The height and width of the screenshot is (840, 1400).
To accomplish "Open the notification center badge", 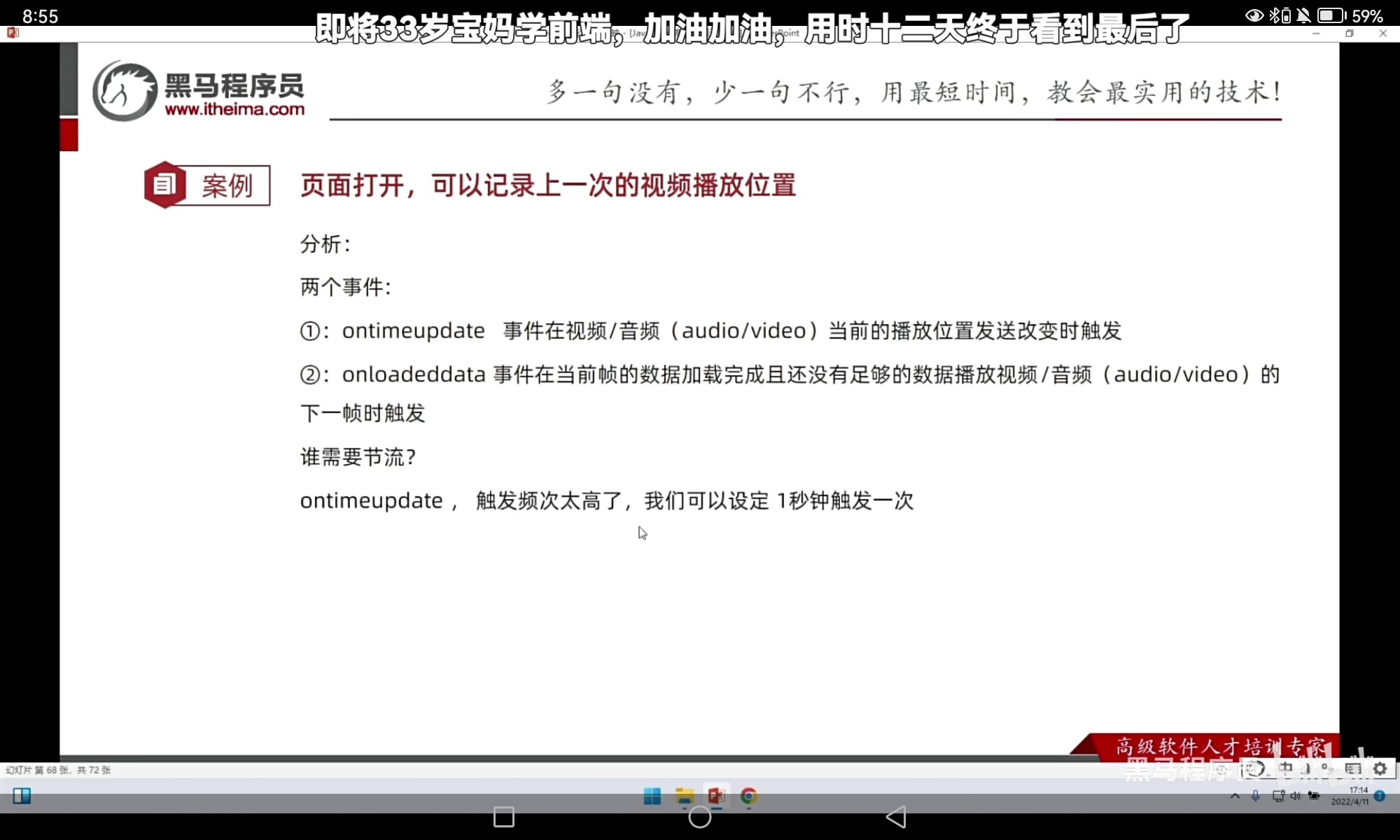I will [1380, 796].
